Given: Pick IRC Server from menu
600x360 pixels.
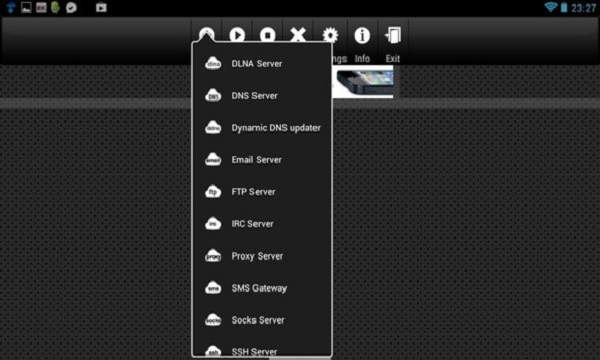Looking at the screenshot, I should 262,224.
